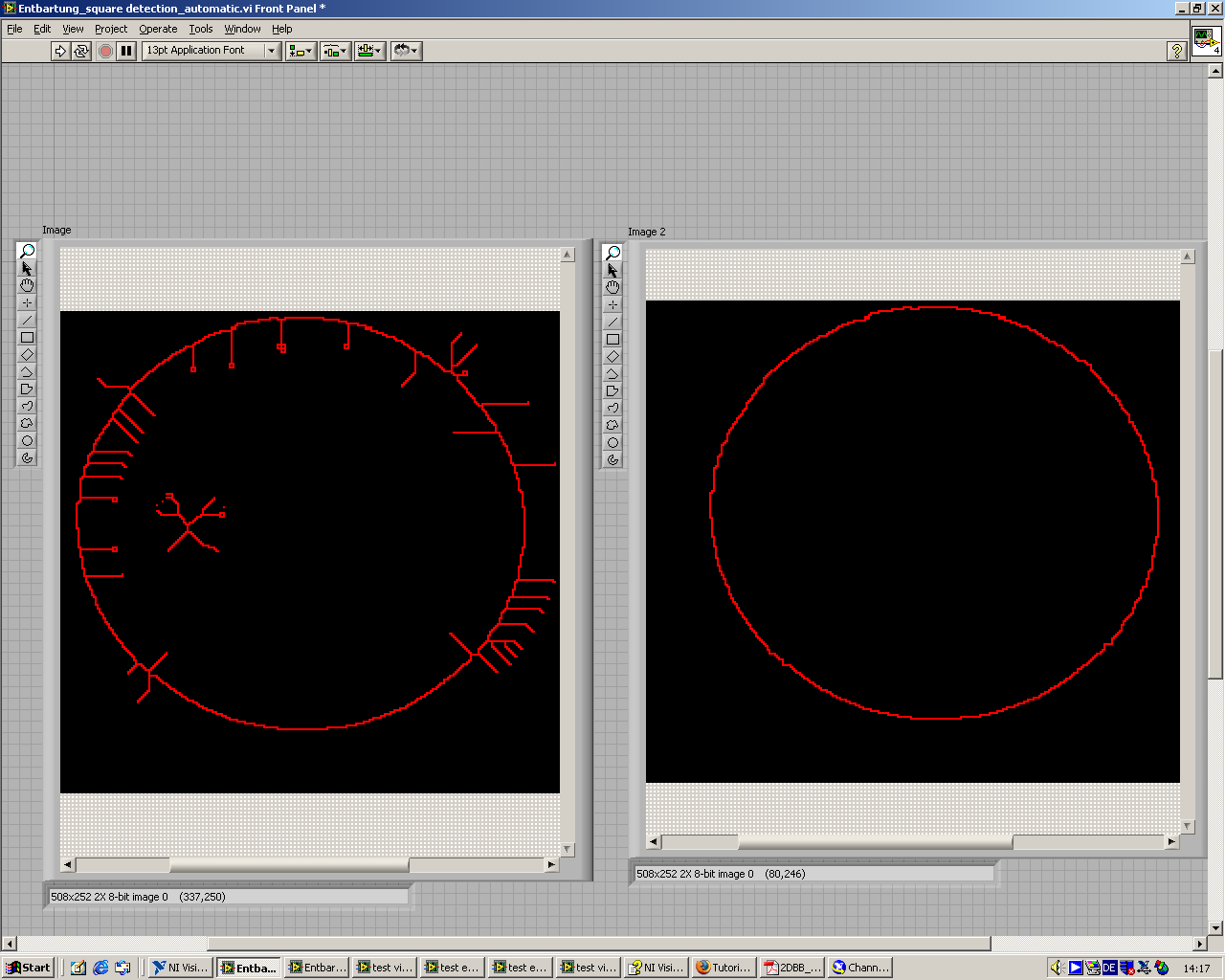Image resolution: width=1225 pixels, height=980 pixels.
Task: Select the Point tool in Image display
Action: 27,302
